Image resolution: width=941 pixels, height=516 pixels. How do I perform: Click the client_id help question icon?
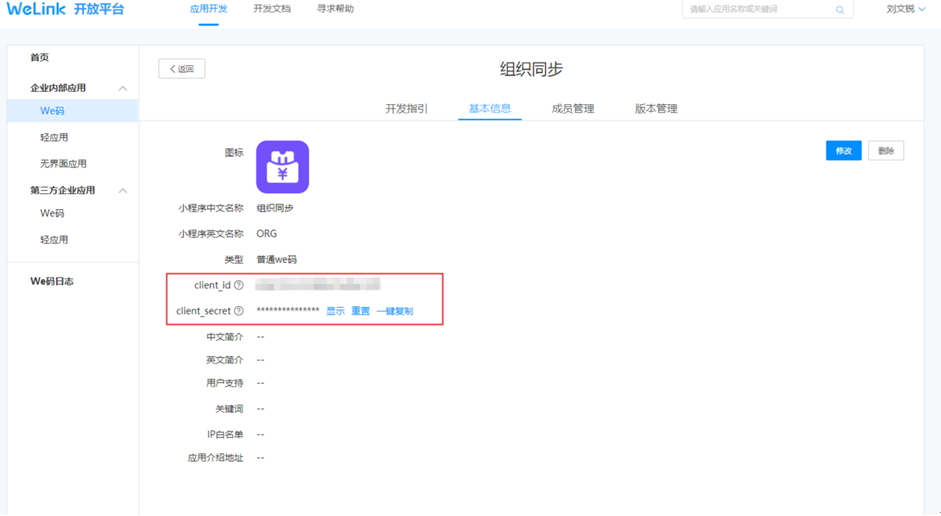click(239, 285)
